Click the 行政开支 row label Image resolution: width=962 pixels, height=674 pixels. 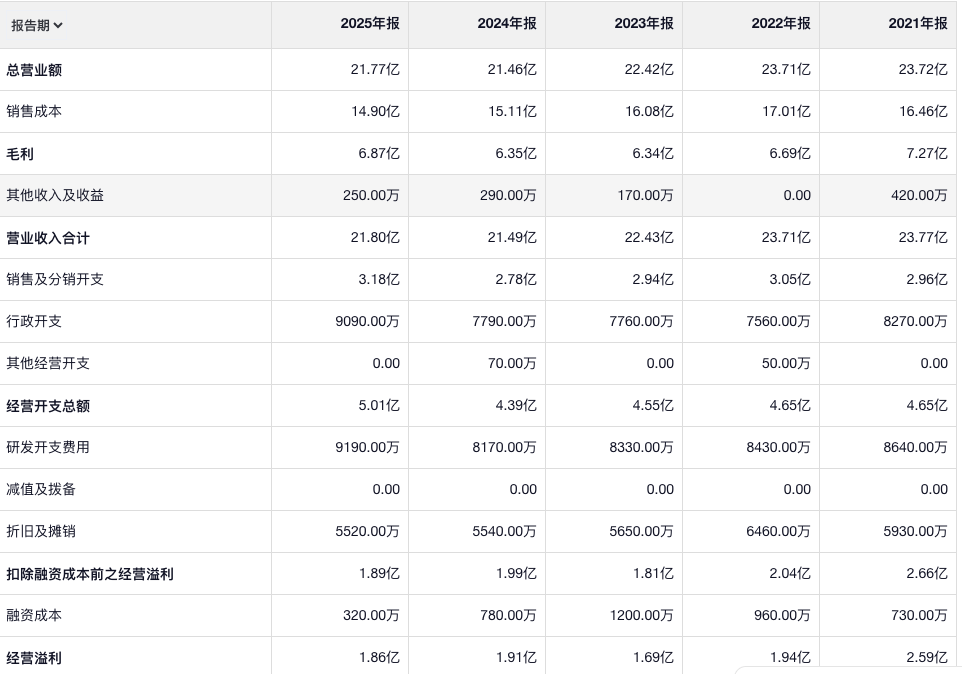tap(34, 322)
